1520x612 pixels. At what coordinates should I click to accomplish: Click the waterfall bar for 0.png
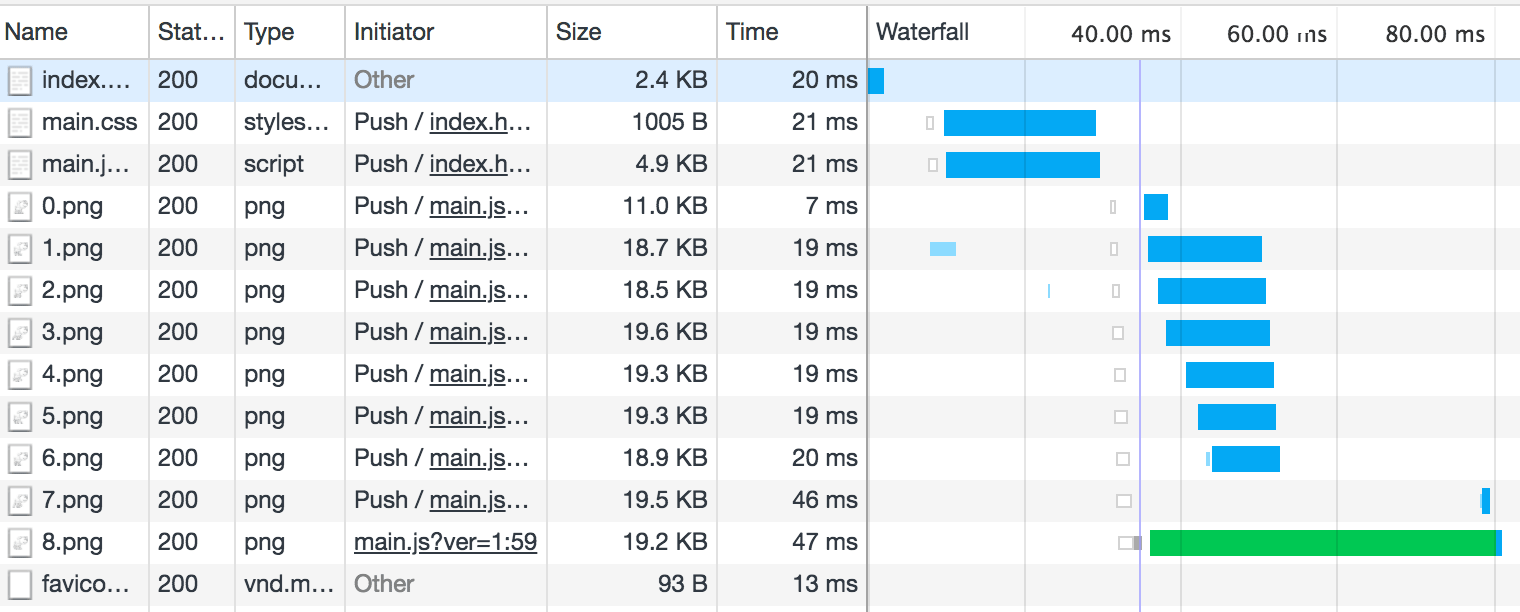1155,206
